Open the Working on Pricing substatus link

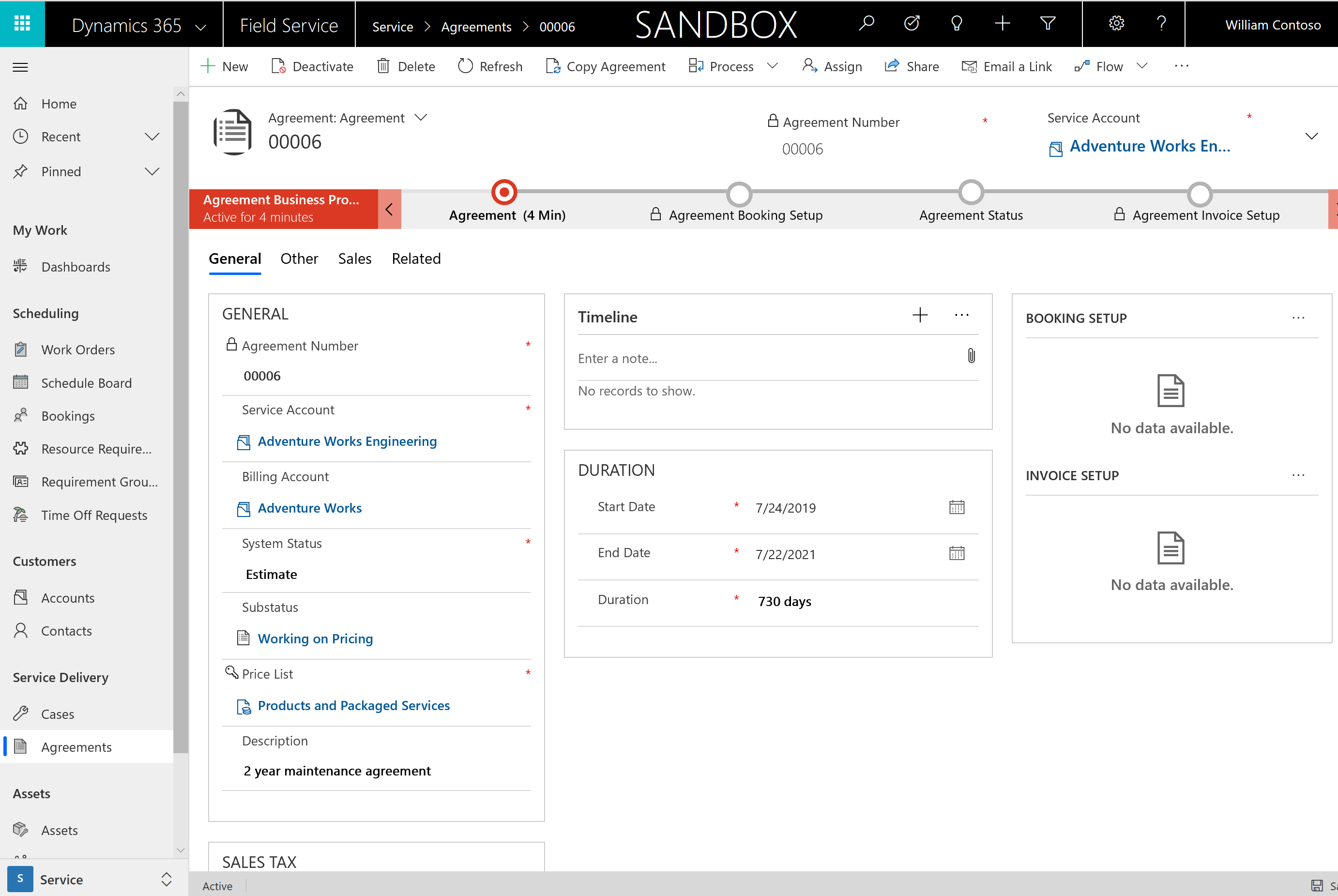[314, 638]
